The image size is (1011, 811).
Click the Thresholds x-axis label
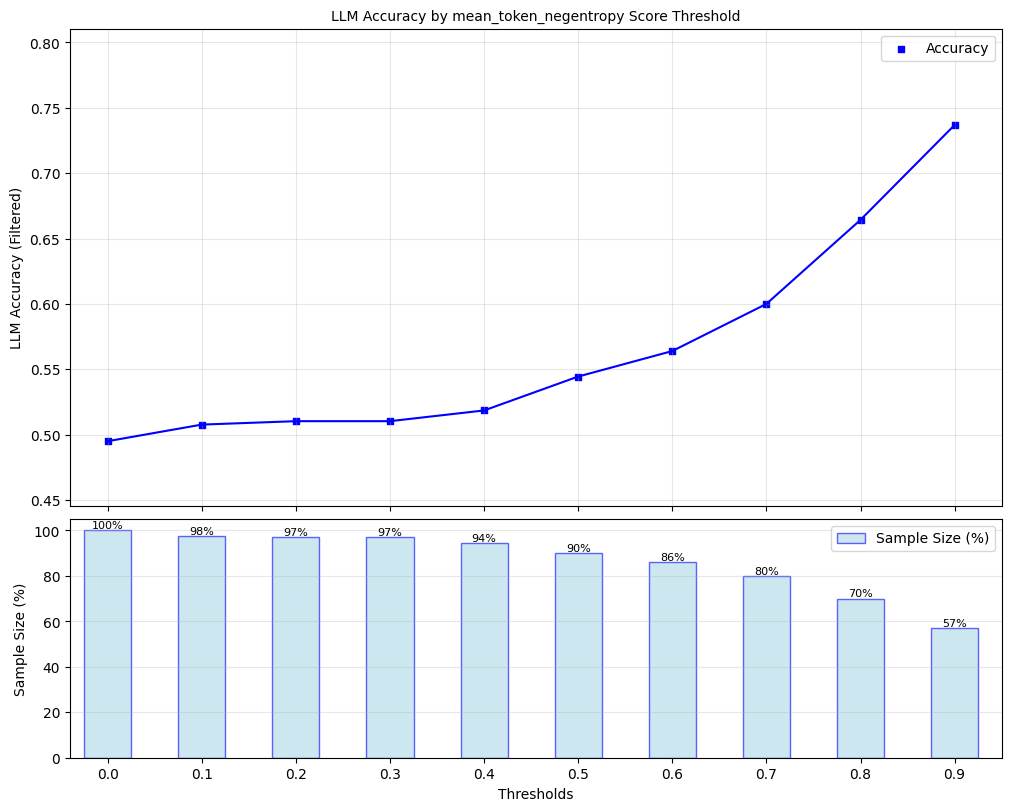[535, 794]
